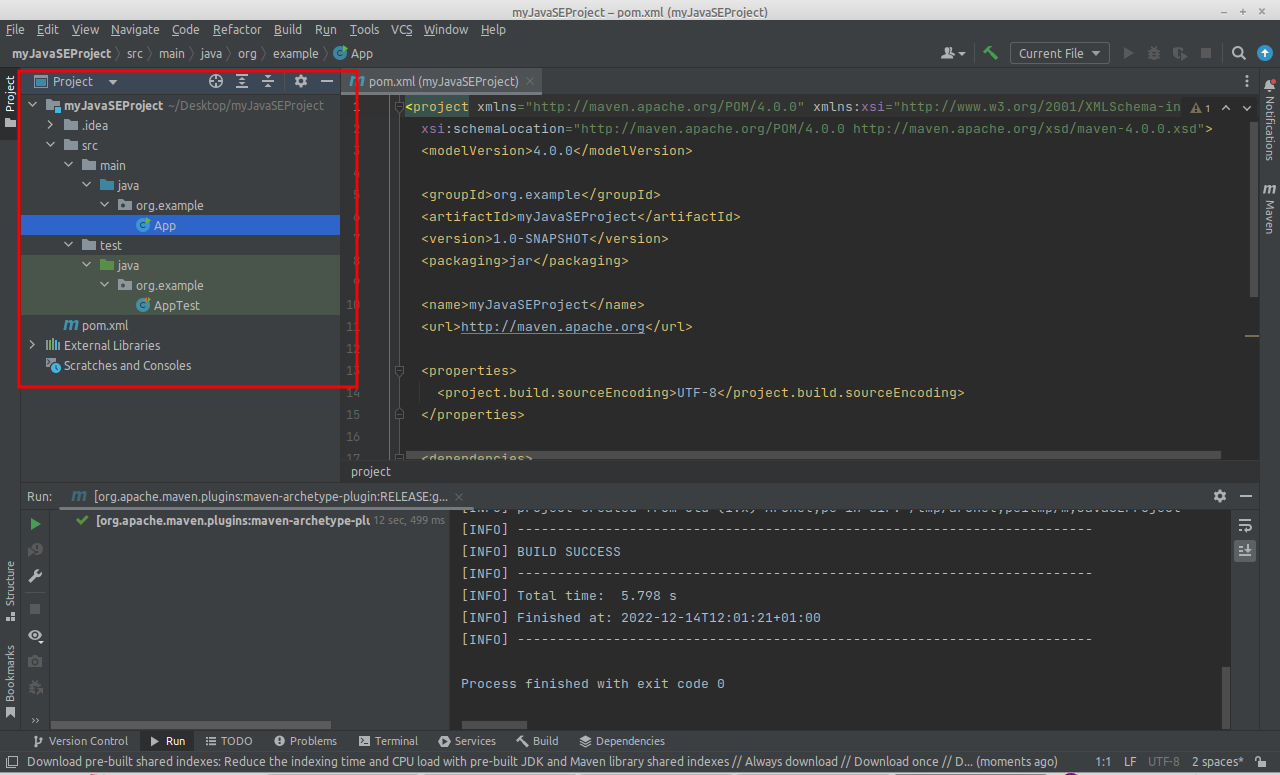Collapse the main folder
Screen dimensions: 1280x775
pyautogui.click(x=68, y=165)
